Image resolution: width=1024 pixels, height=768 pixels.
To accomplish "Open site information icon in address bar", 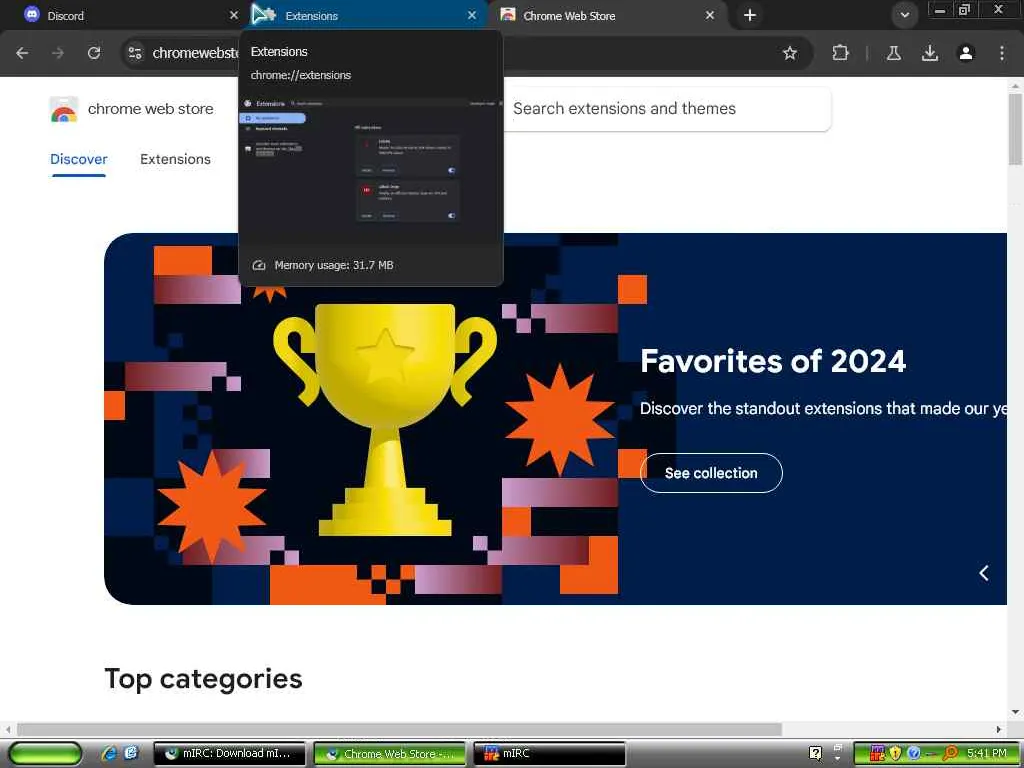I will [135, 53].
